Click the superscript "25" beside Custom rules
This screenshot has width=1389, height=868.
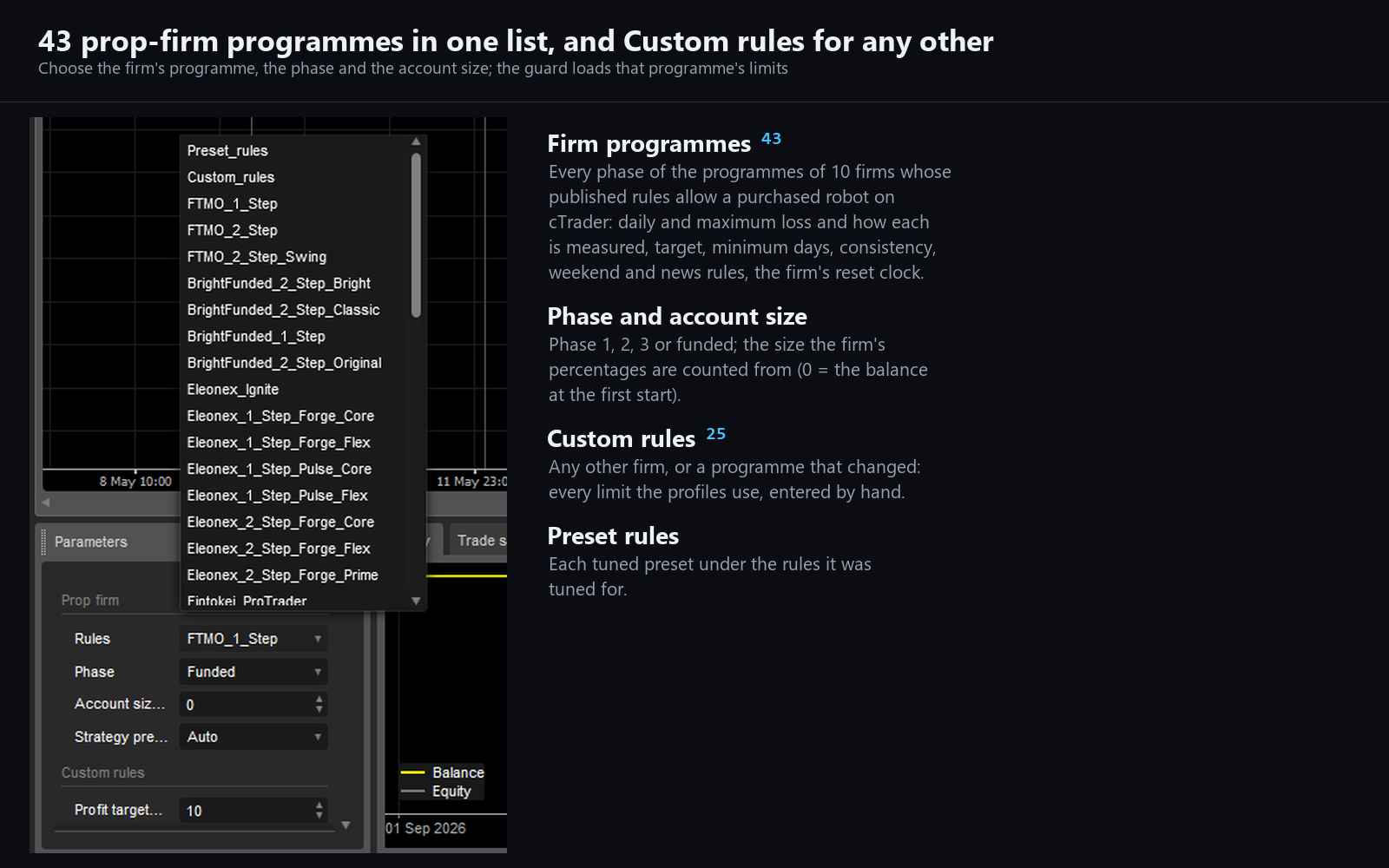(x=716, y=433)
